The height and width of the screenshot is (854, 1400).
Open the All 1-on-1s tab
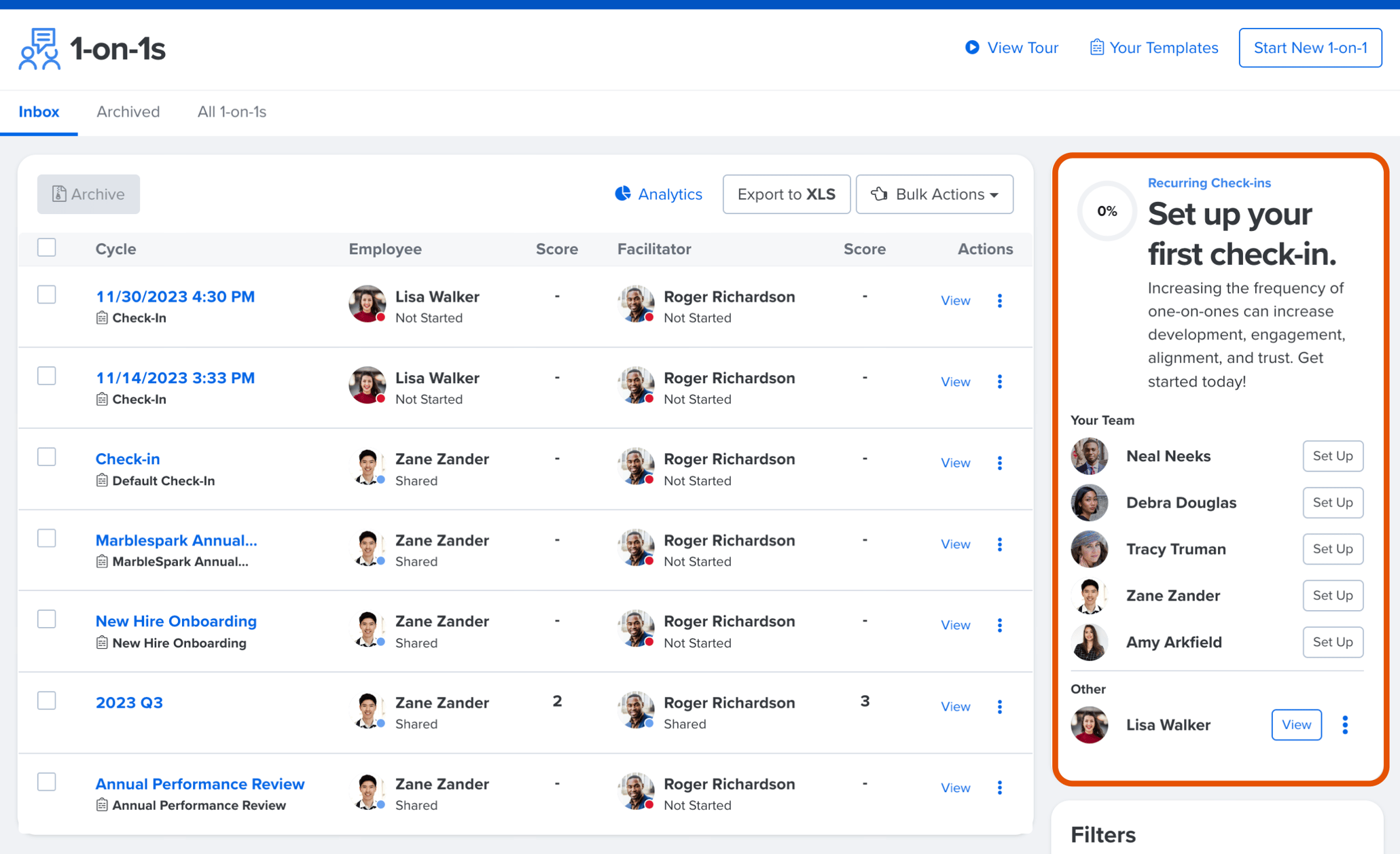pos(232,111)
